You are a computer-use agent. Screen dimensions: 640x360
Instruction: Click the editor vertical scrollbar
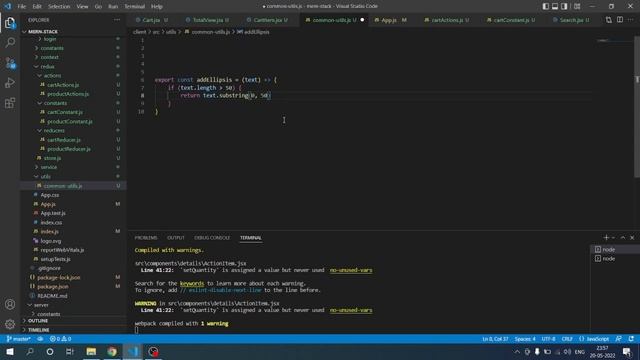[x=637, y=107]
